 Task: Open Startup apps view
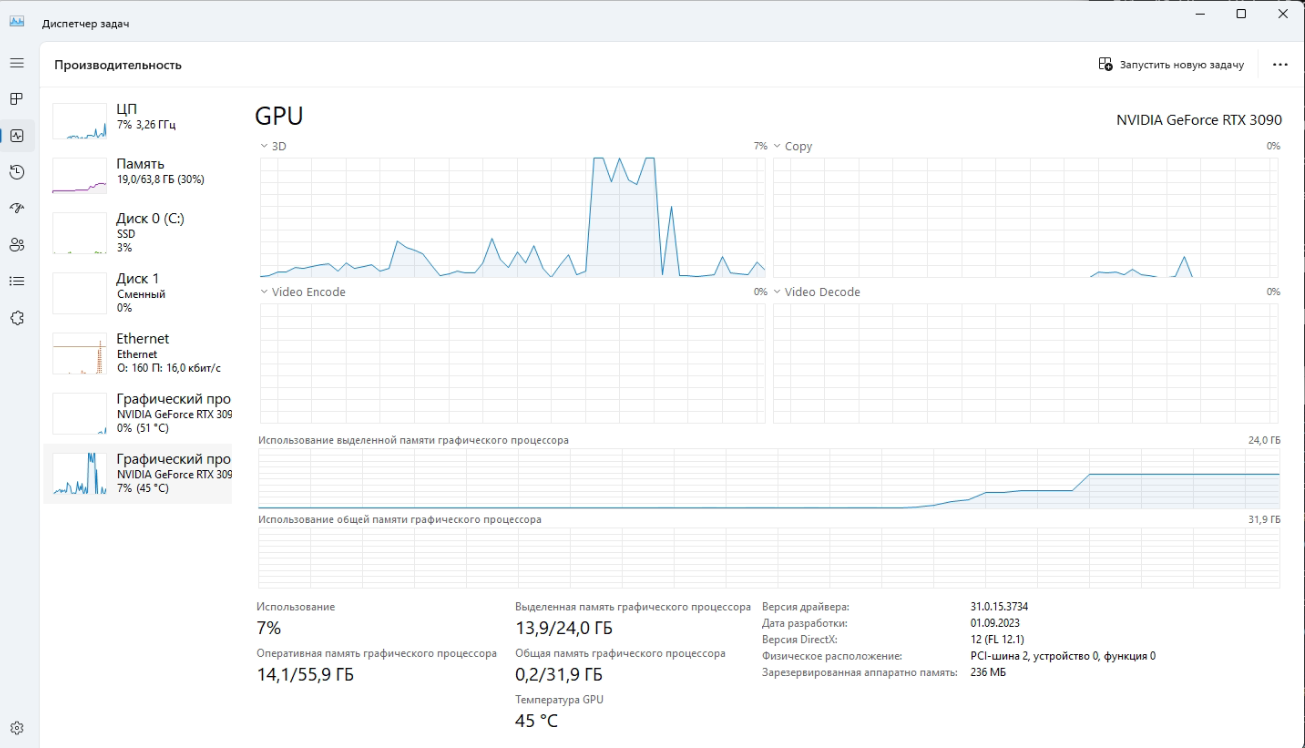tap(16, 208)
